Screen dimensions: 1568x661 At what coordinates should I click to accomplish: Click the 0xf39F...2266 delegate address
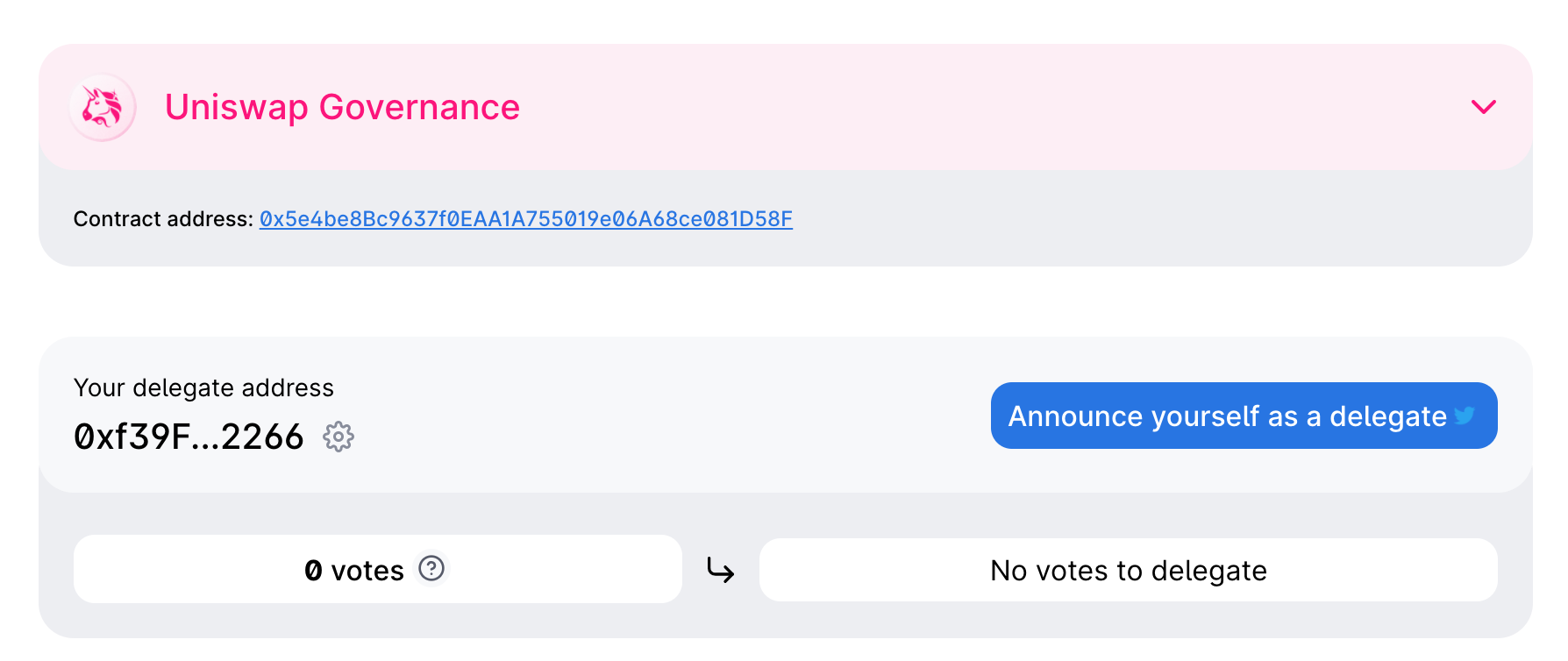189,437
